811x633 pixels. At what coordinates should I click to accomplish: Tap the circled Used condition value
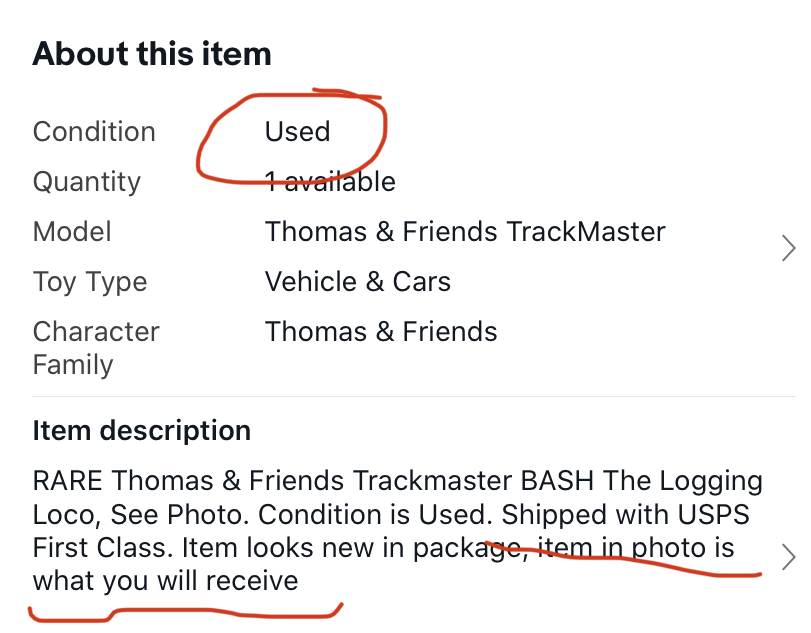point(297,132)
